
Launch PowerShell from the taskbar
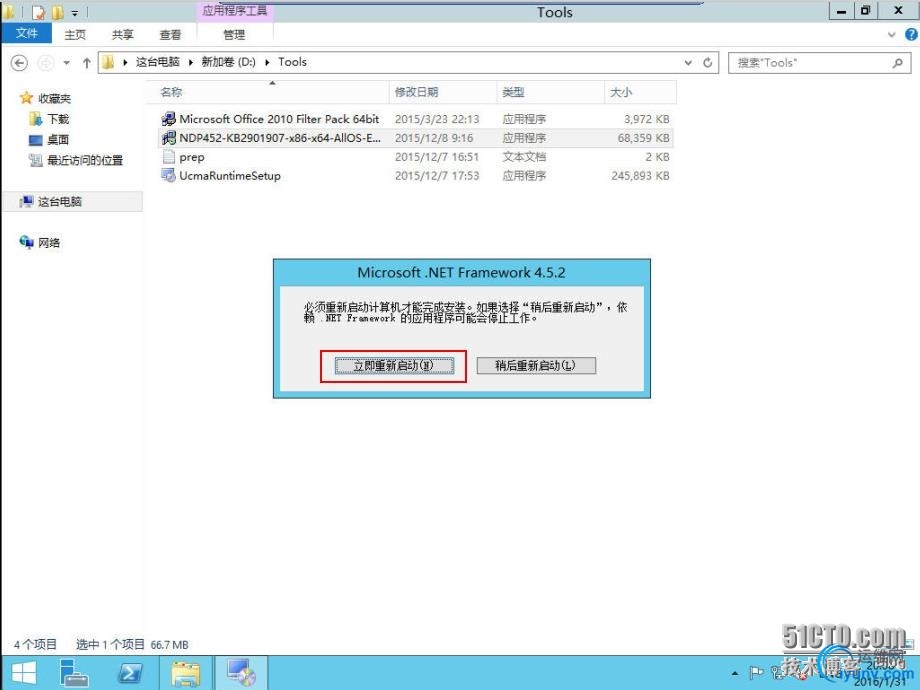point(130,673)
